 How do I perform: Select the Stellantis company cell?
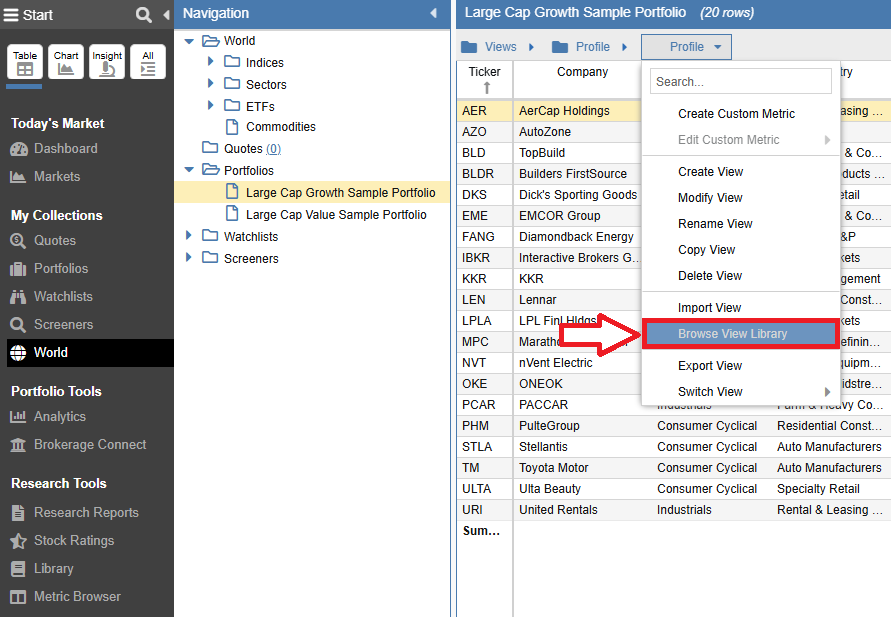point(583,447)
